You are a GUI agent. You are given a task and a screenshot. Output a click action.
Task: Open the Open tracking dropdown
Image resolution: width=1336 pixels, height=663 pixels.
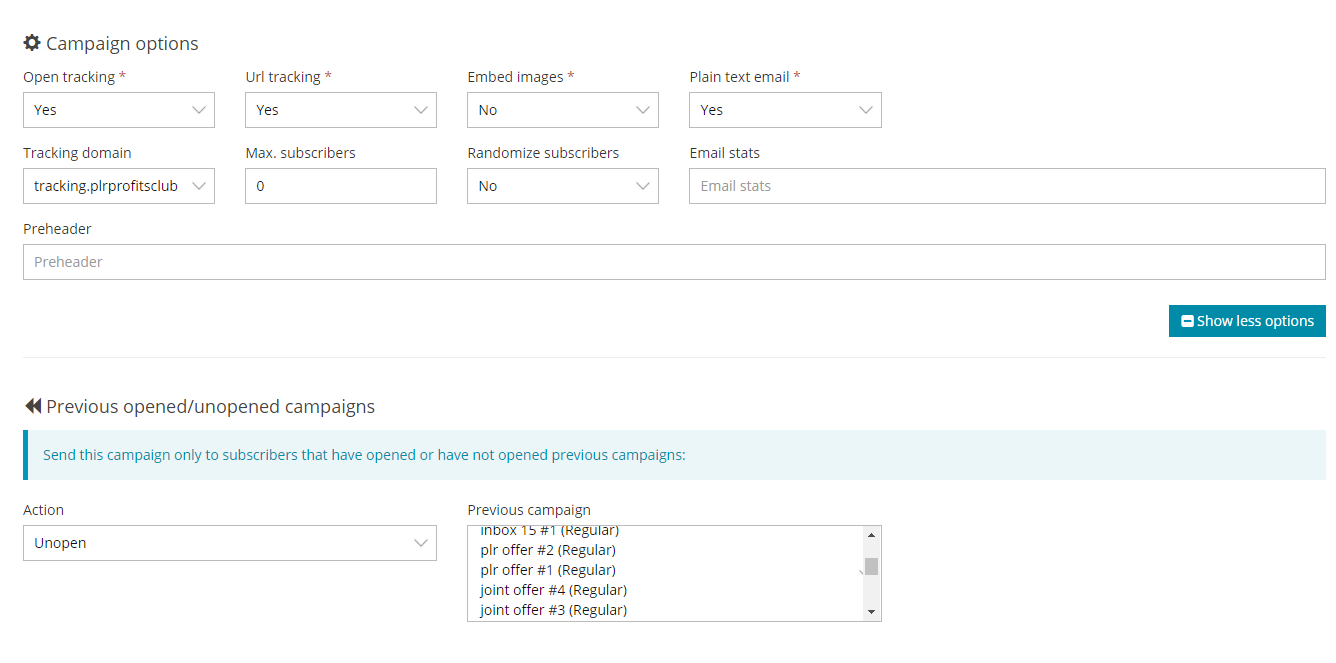point(119,110)
